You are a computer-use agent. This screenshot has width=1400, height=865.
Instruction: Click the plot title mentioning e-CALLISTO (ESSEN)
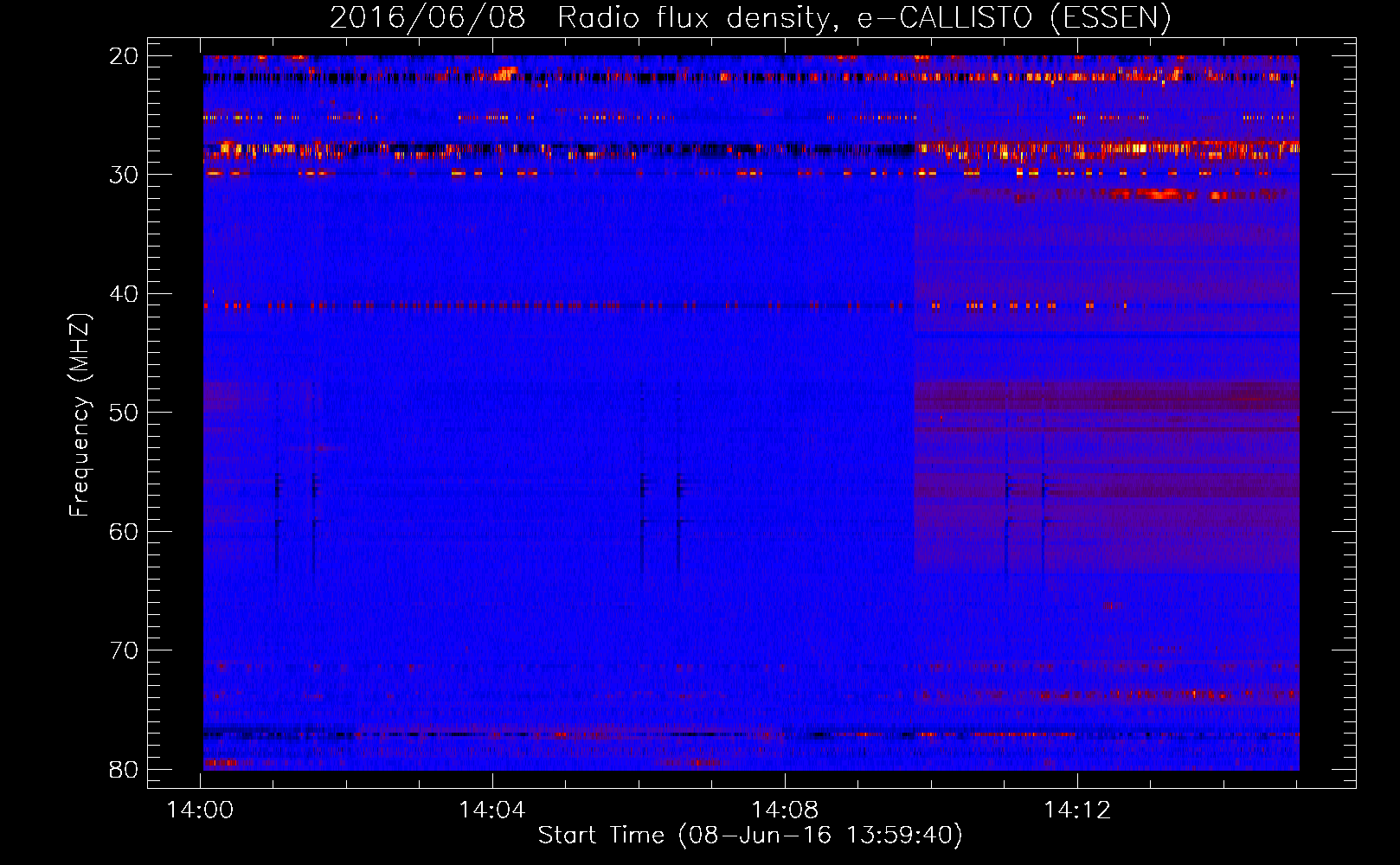pos(750,17)
